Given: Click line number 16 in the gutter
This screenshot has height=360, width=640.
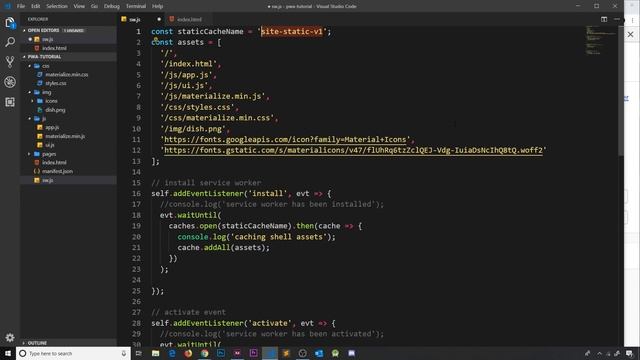Looking at the screenshot, I should click(136, 193).
